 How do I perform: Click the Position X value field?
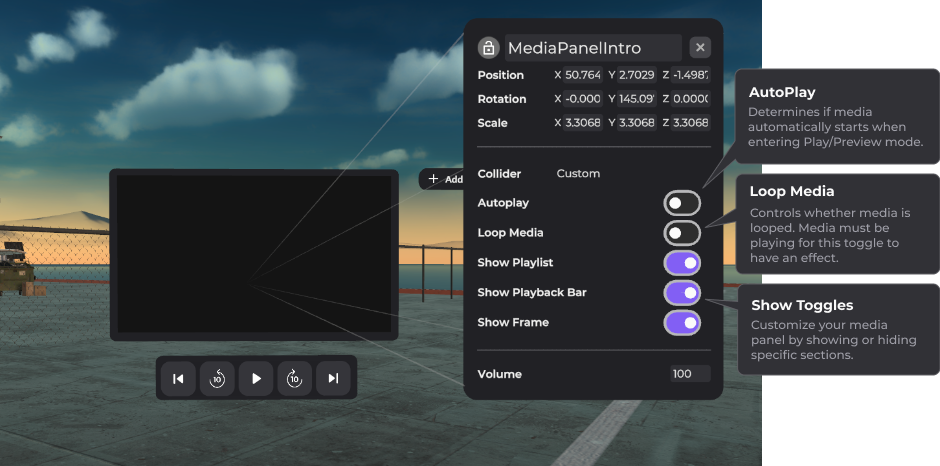pyautogui.click(x=583, y=75)
